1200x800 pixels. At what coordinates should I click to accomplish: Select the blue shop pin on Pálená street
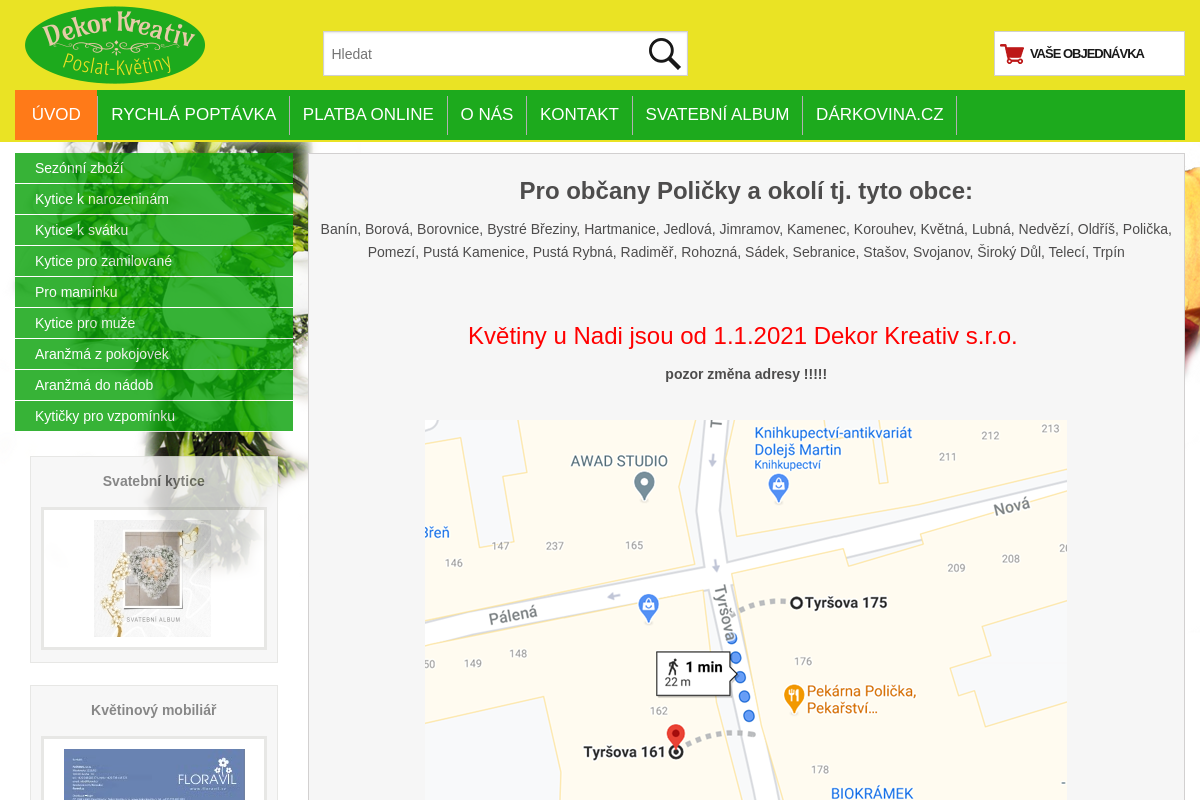click(x=648, y=607)
